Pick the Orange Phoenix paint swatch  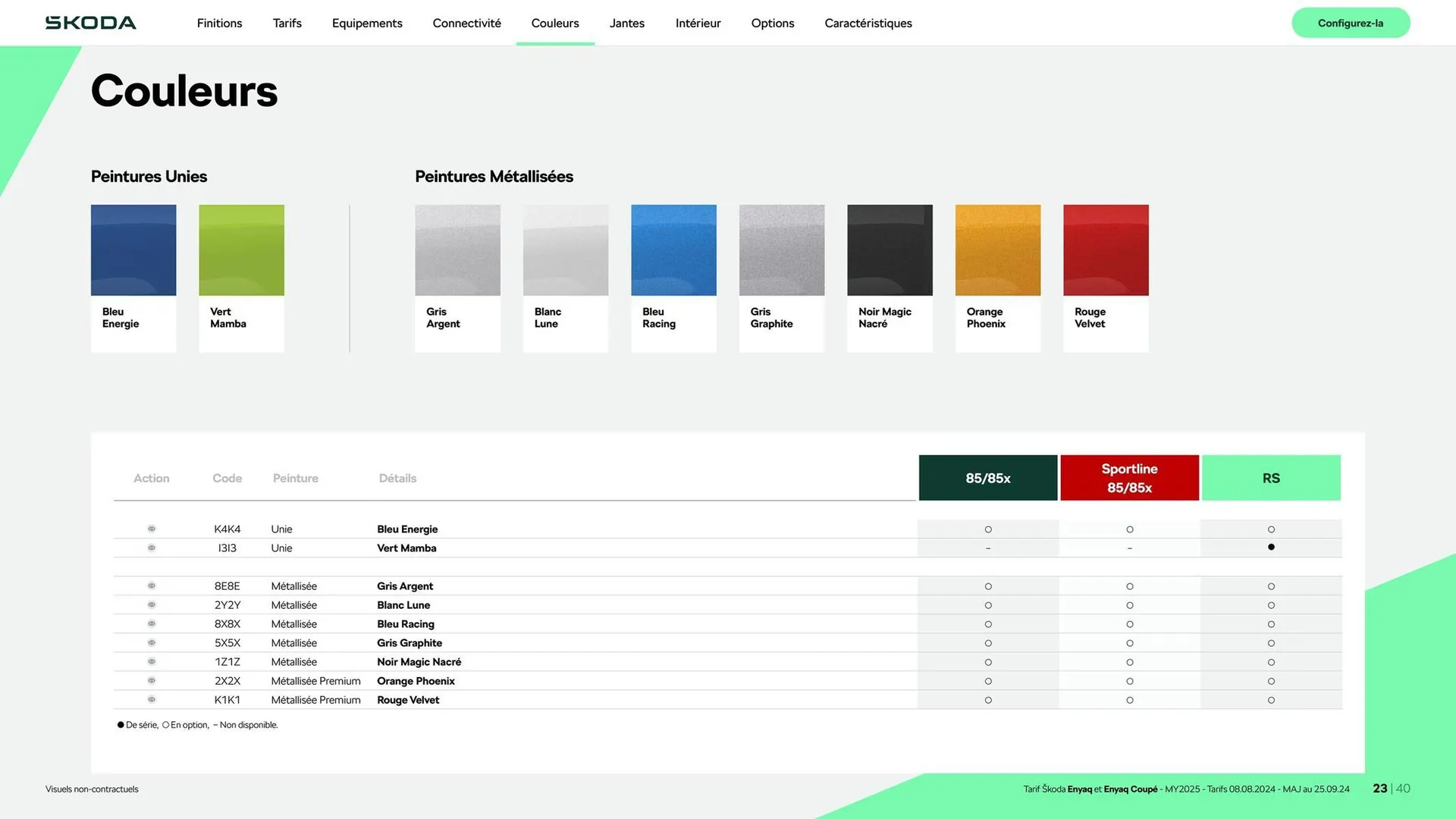click(x=997, y=250)
